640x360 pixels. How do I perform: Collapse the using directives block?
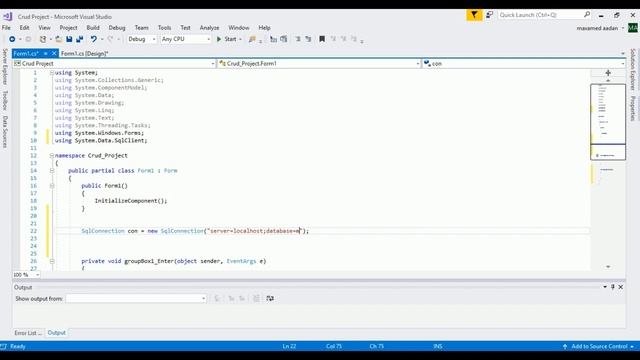pos(52,73)
